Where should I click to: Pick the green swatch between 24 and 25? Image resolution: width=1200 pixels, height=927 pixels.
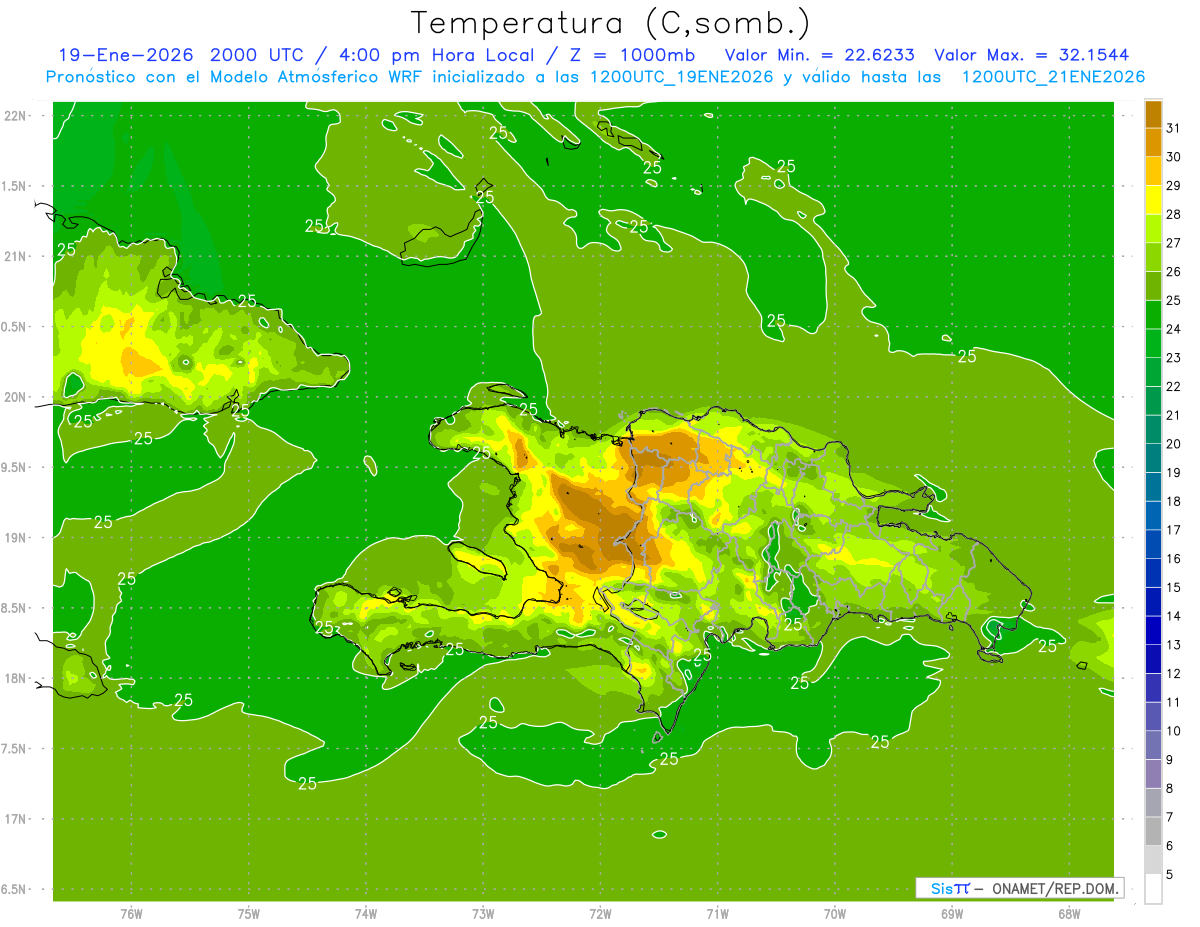(x=1153, y=314)
